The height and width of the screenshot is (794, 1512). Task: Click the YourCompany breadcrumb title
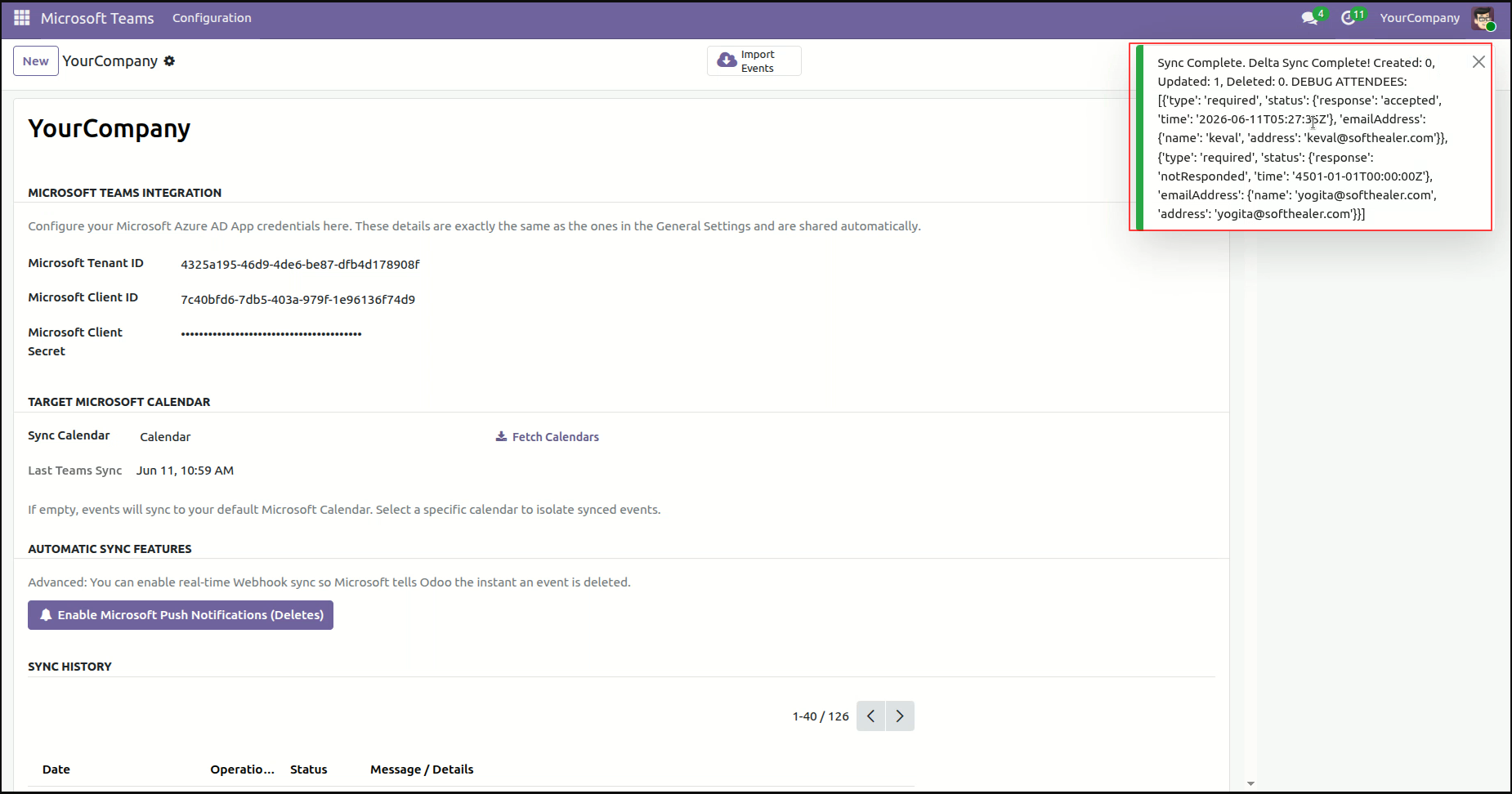coord(110,61)
